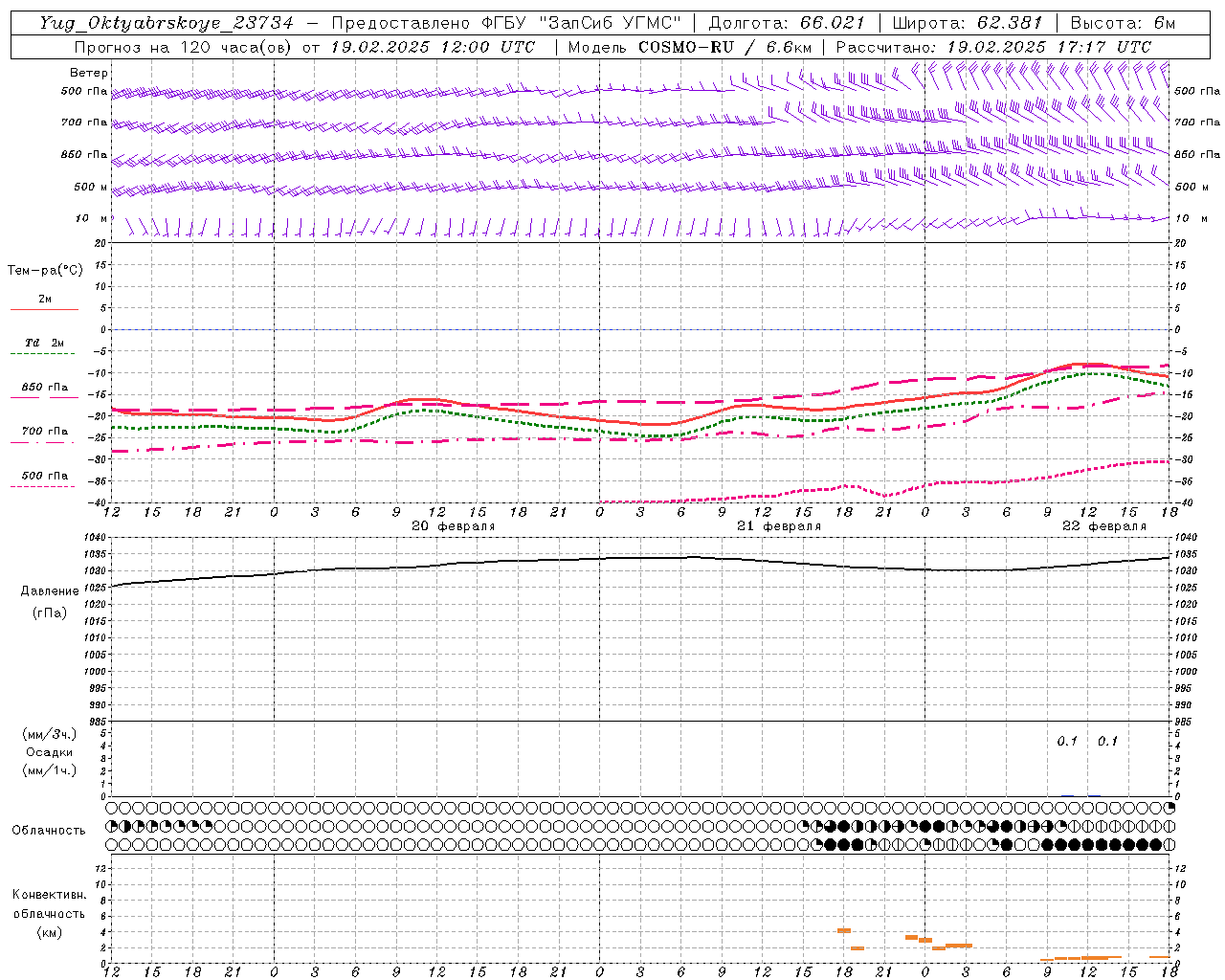Click the Широта: 62.381 value
The image size is (1225, 980).
967,23
